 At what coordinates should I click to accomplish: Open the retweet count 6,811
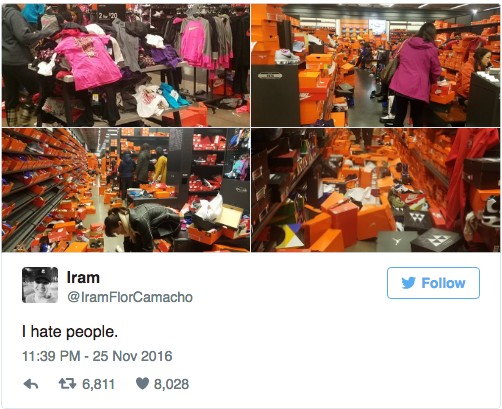[99, 384]
